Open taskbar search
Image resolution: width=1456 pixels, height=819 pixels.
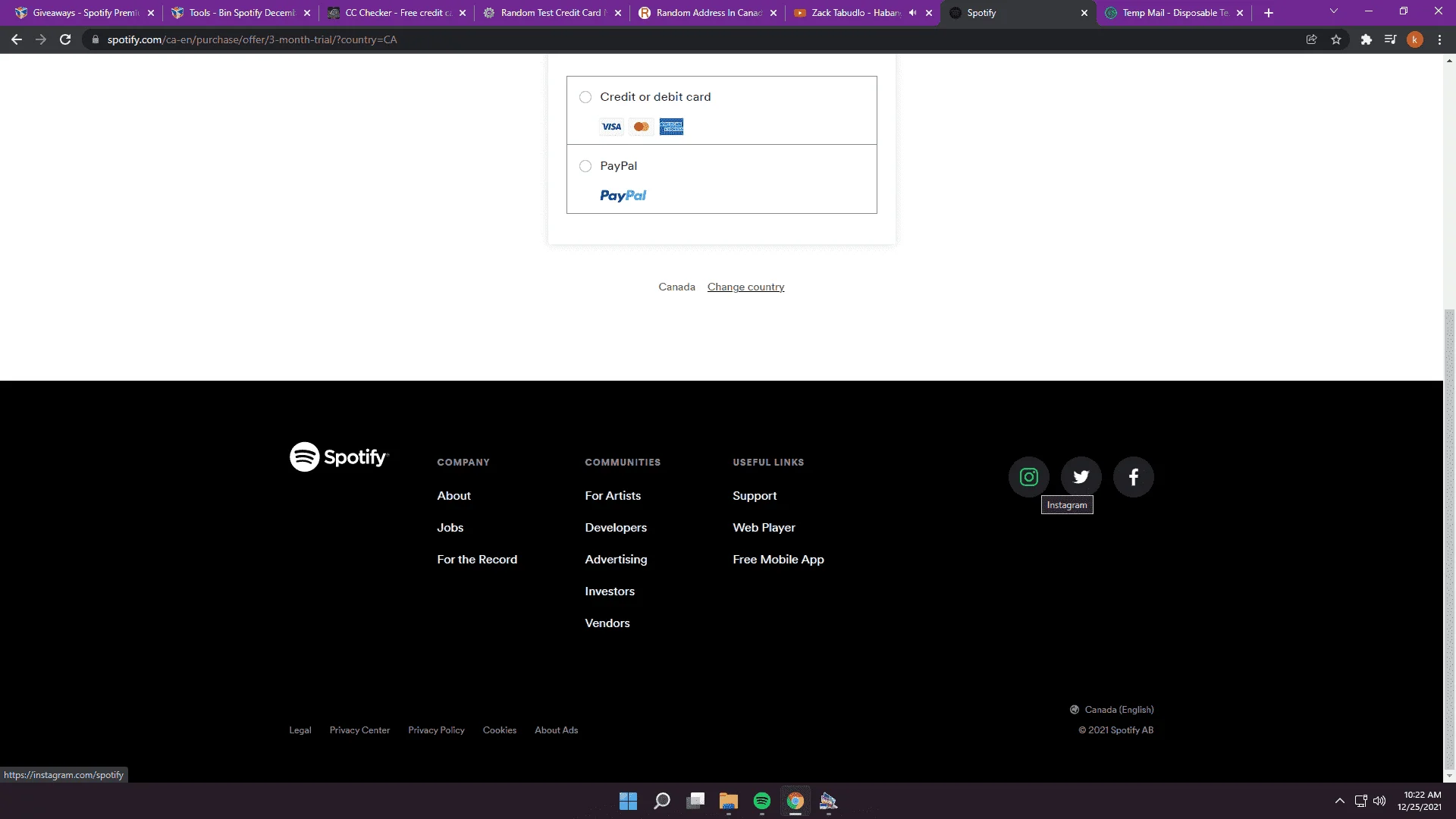point(661,801)
